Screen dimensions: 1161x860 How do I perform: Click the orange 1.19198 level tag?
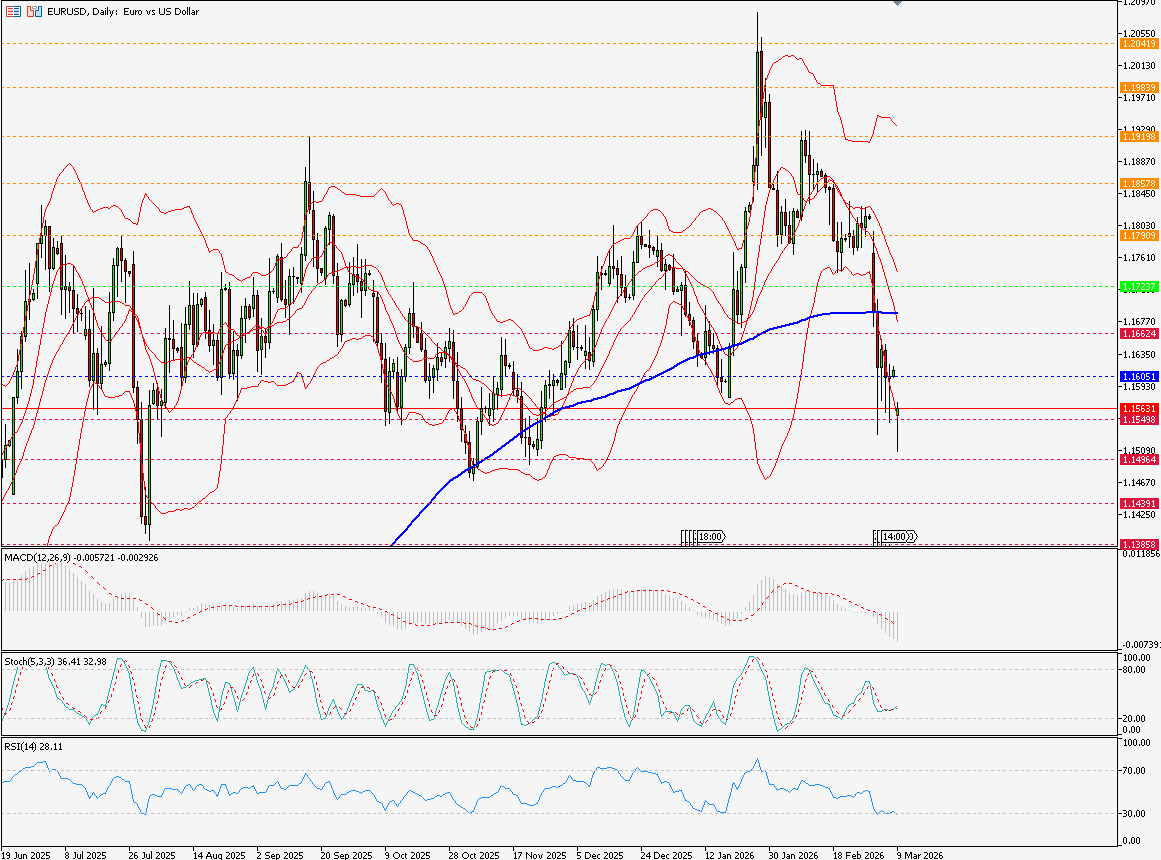[x=1139, y=136]
